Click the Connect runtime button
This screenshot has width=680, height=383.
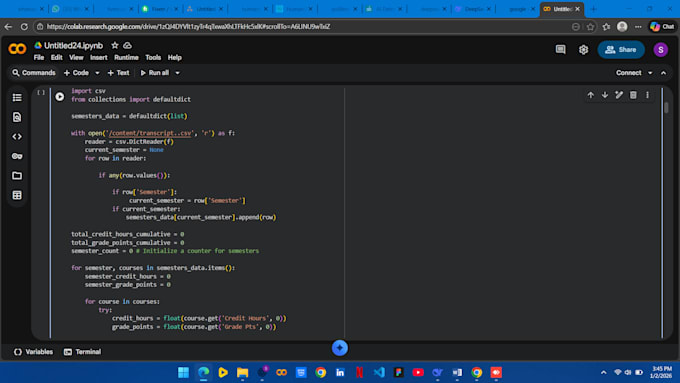pos(628,73)
